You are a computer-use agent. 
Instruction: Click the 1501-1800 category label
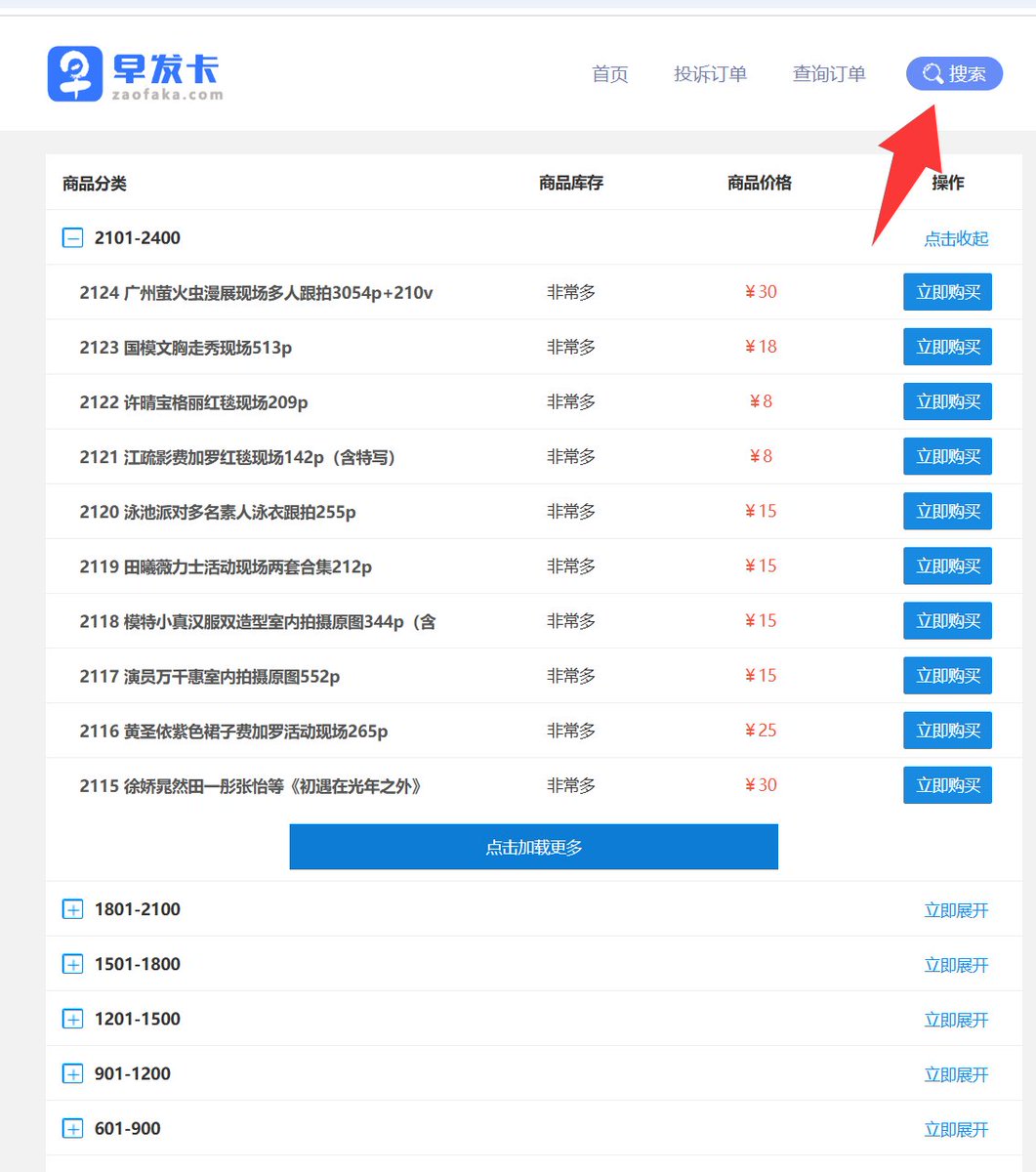point(138,964)
